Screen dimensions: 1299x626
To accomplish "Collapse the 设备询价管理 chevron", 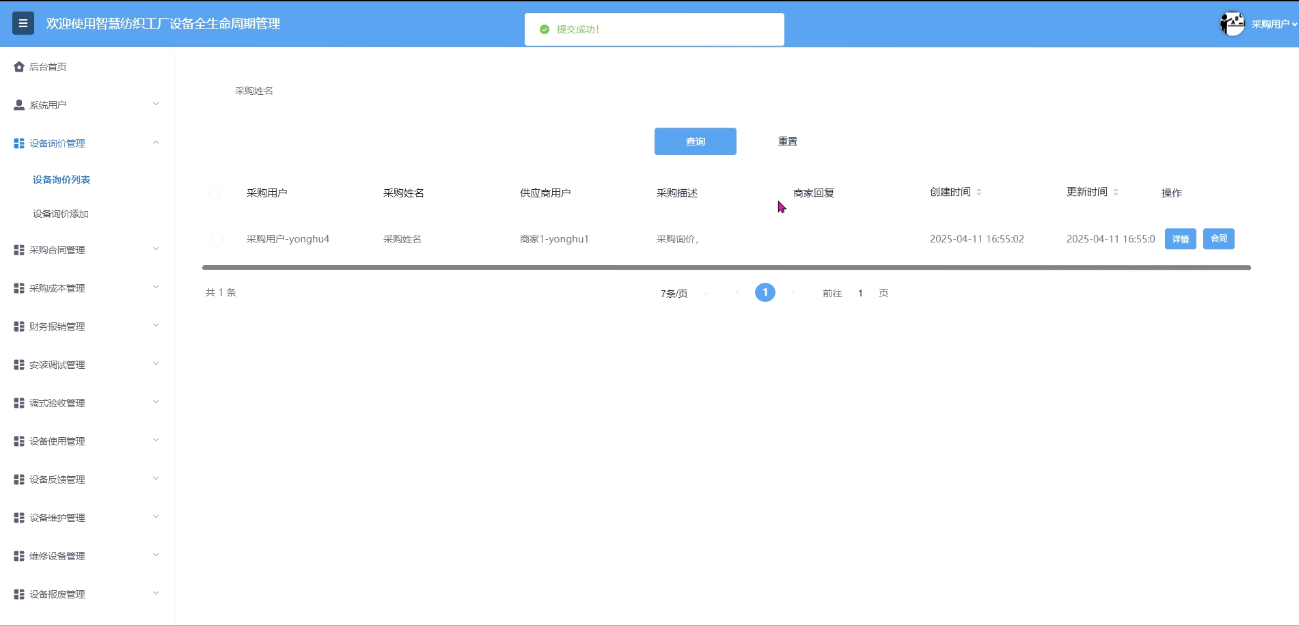I will point(156,143).
